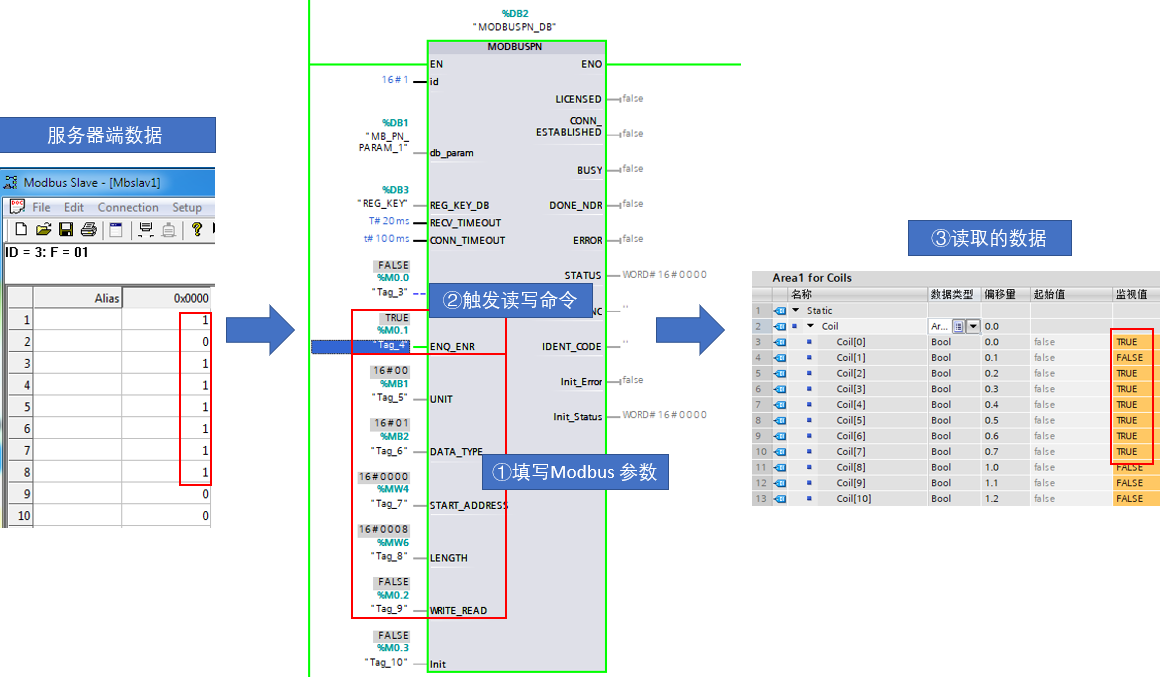Click the tag icon in the Coil[4] row
Image resolution: width=1160 pixels, height=678 pixels.
pyautogui.click(x=780, y=404)
